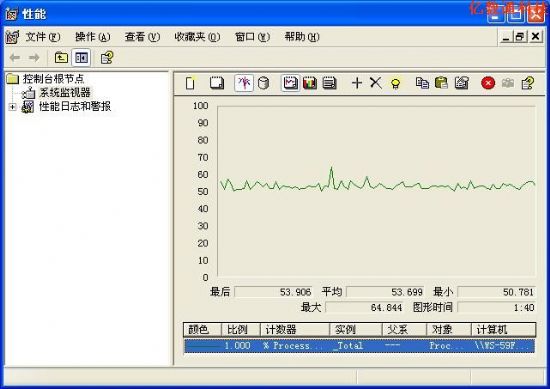
Task: Add a counter with the plus icon
Action: [357, 83]
